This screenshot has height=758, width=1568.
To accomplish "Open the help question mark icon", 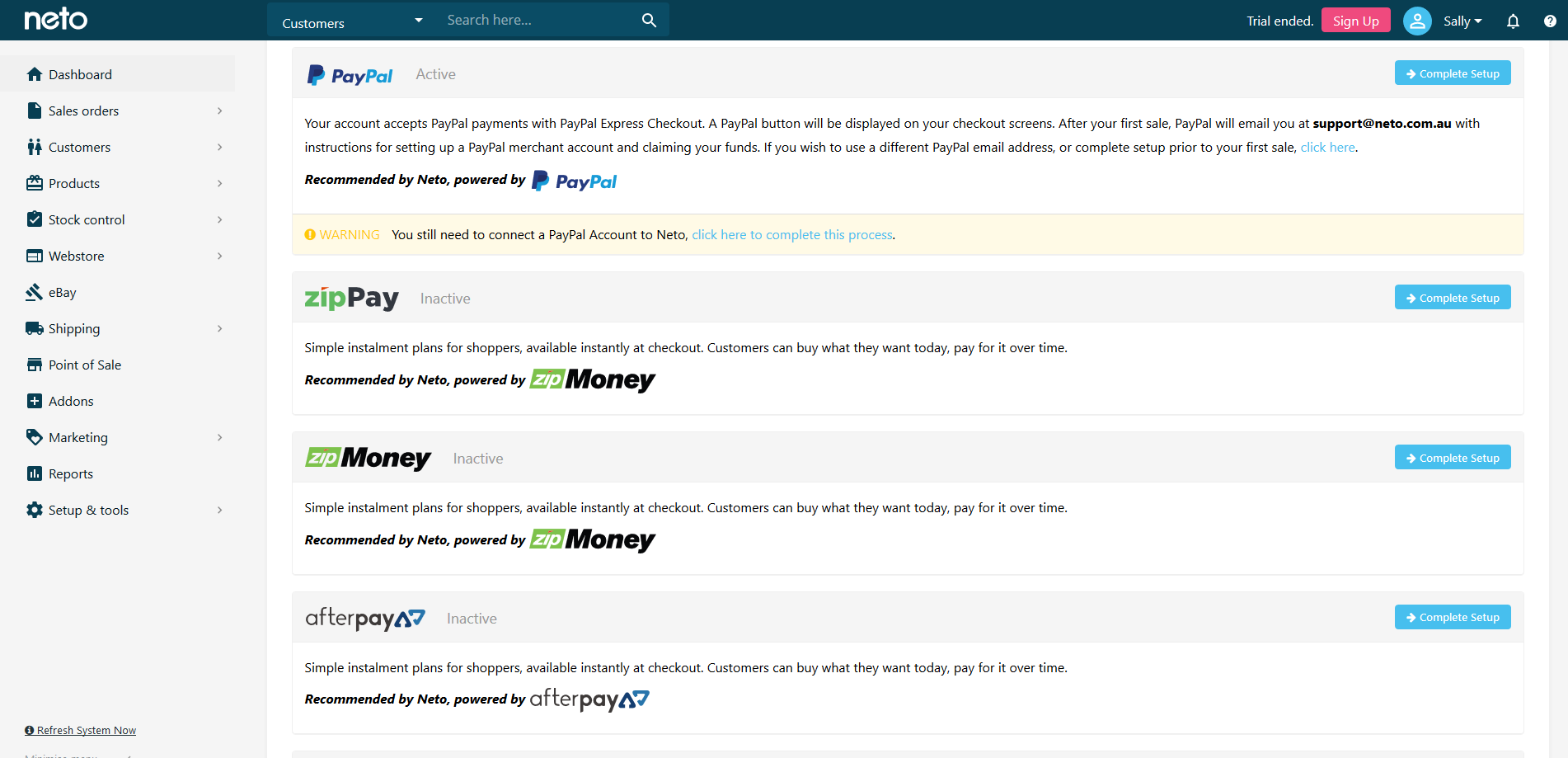I will [x=1550, y=21].
